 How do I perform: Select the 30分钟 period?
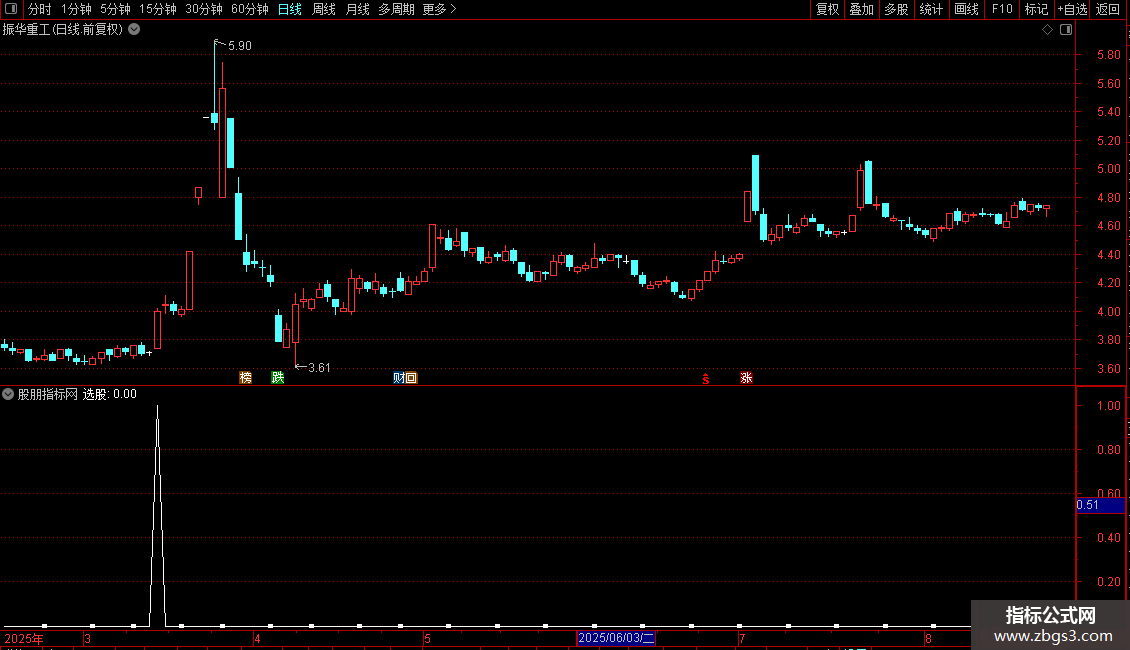(204, 9)
